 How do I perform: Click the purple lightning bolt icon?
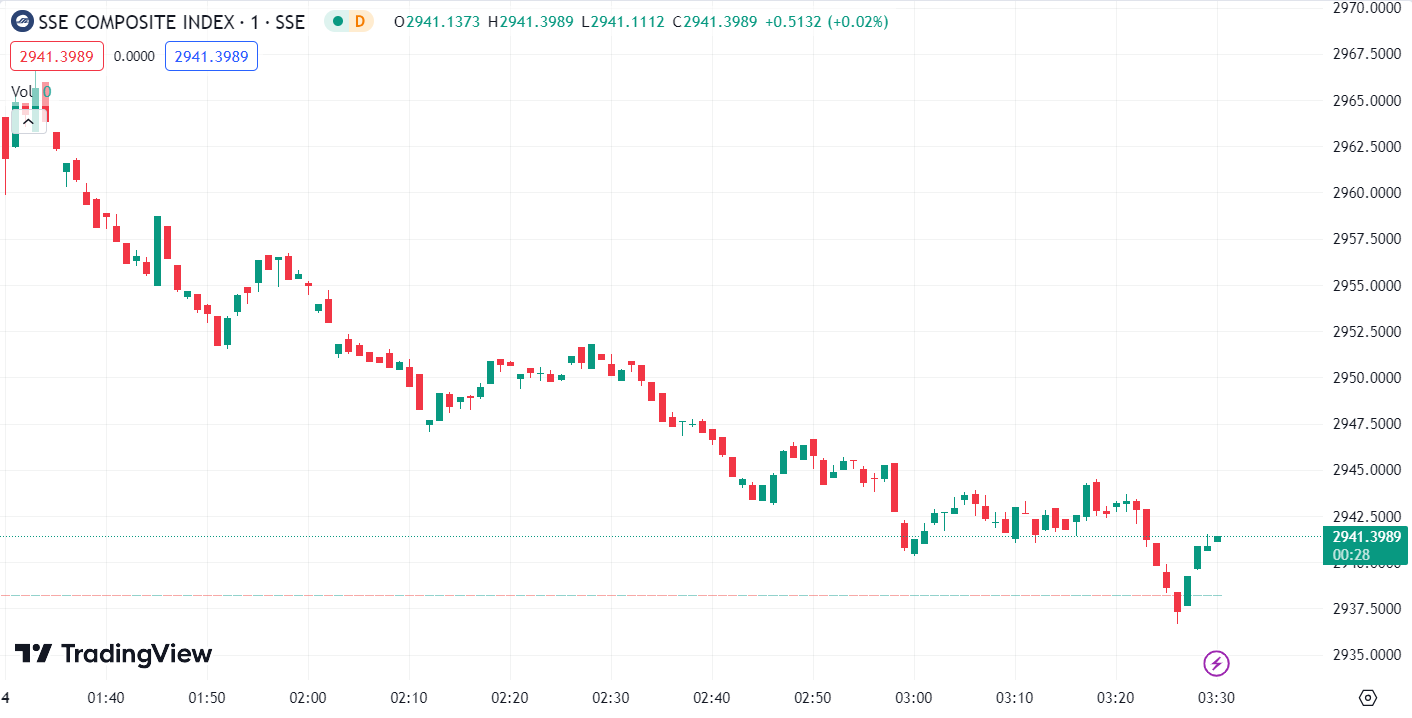pos(1216,662)
